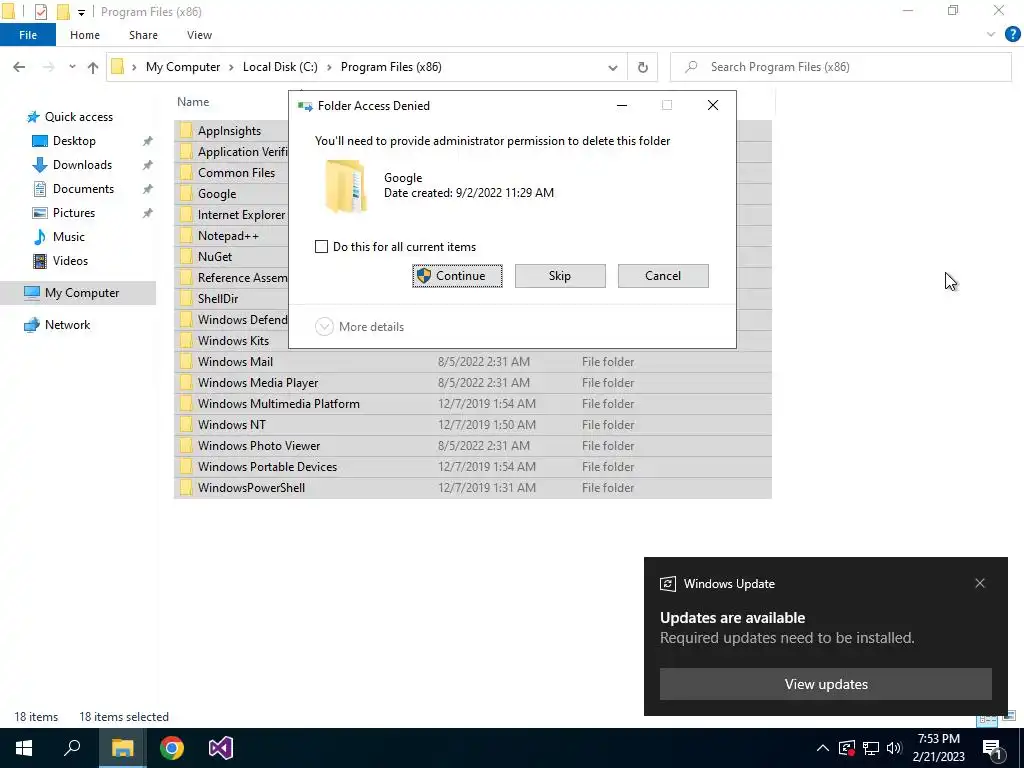Screen dimensions: 1024x768
Task: Open Documents in the navigation pane
Action: 83,189
